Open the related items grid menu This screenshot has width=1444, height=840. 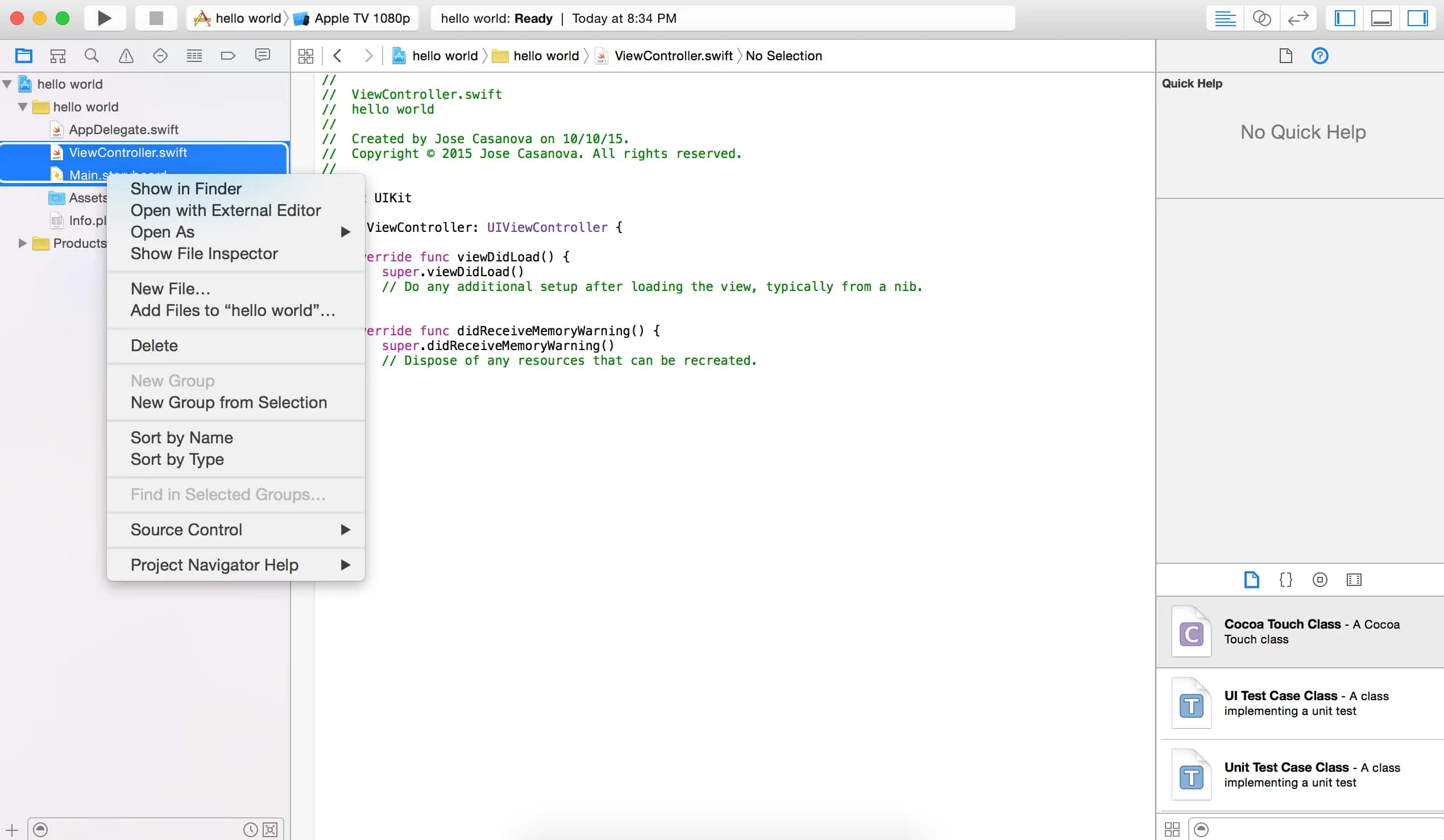306,56
